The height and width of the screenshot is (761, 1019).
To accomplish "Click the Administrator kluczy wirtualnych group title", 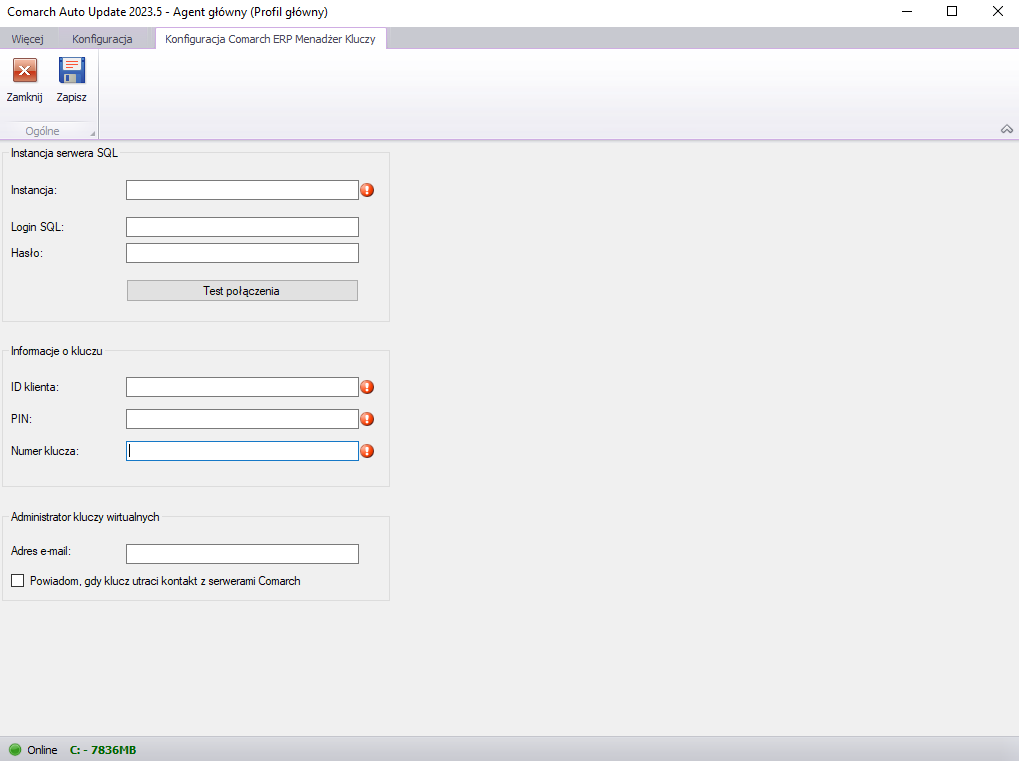I will (85, 517).
